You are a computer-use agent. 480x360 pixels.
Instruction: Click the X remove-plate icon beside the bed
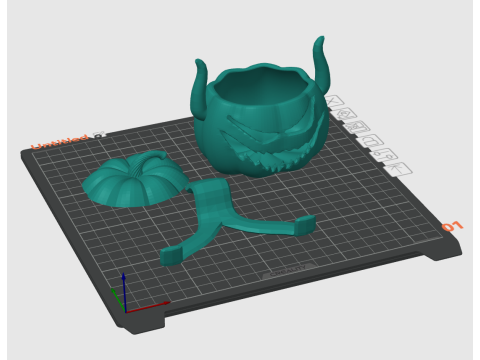[334, 101]
